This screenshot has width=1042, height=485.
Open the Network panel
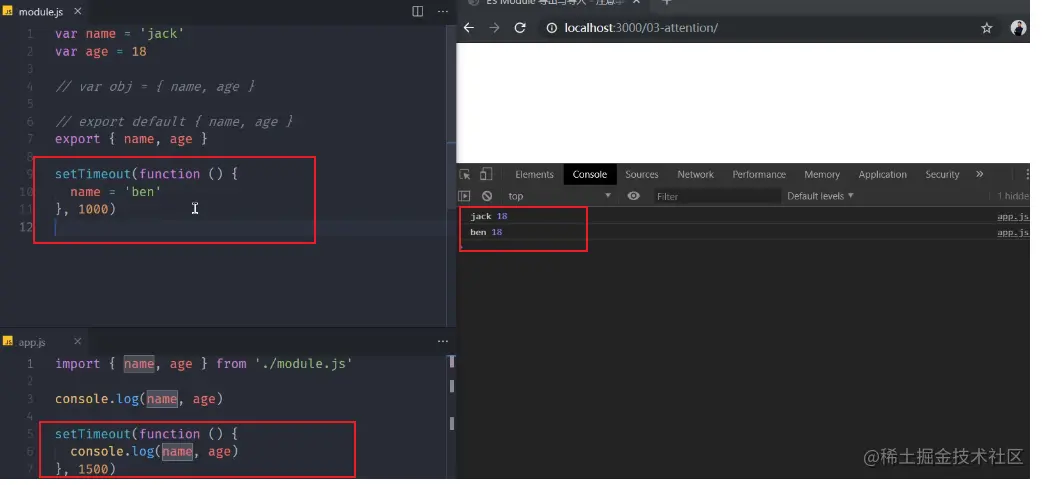(695, 175)
